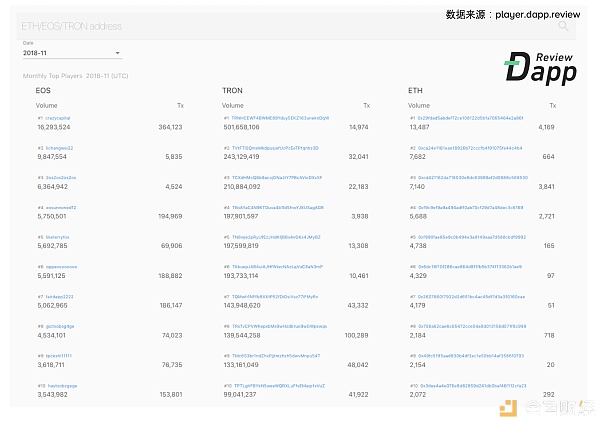Viewport: 600px width, 422px height.
Task: Select ETH transaction count 3,841
Action: click(546, 186)
